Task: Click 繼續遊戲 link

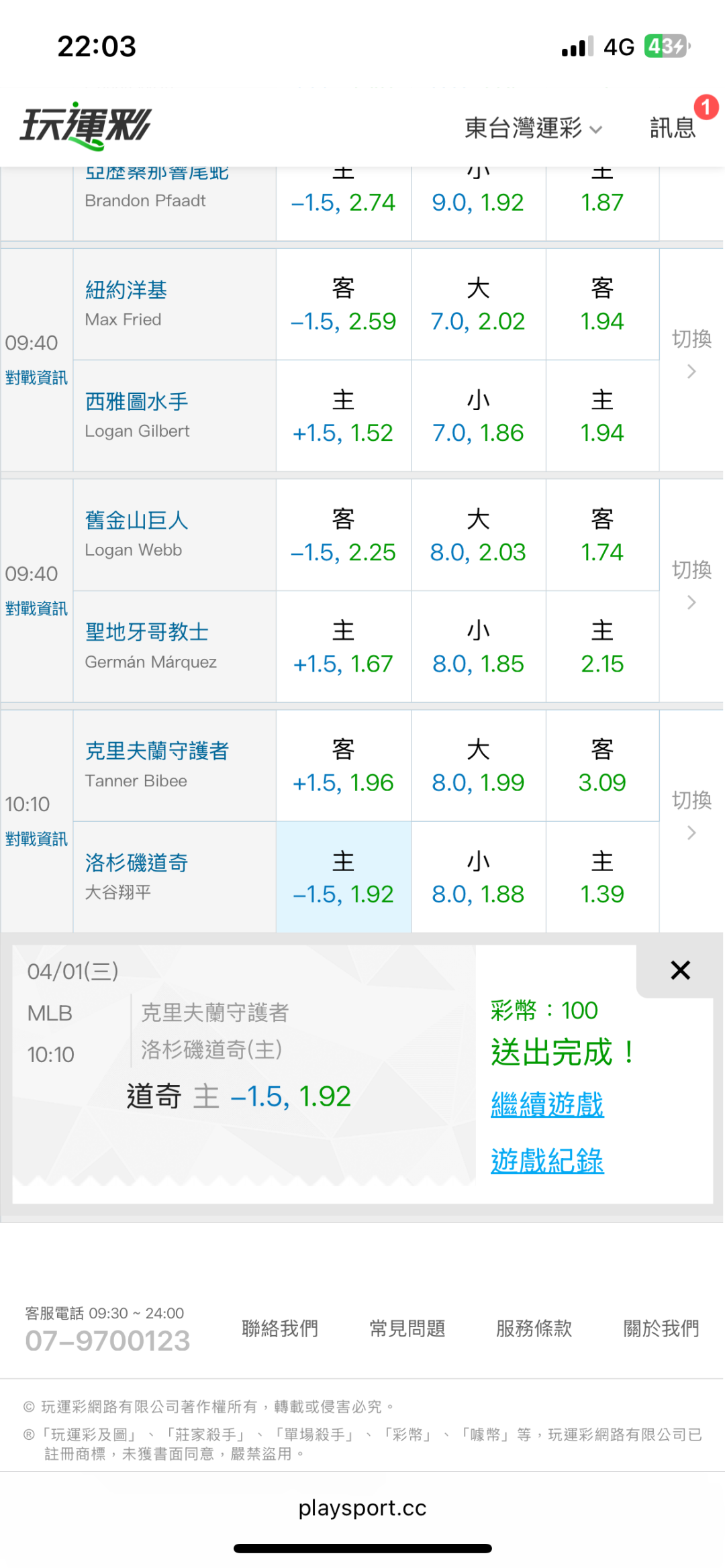Action: [x=547, y=1104]
